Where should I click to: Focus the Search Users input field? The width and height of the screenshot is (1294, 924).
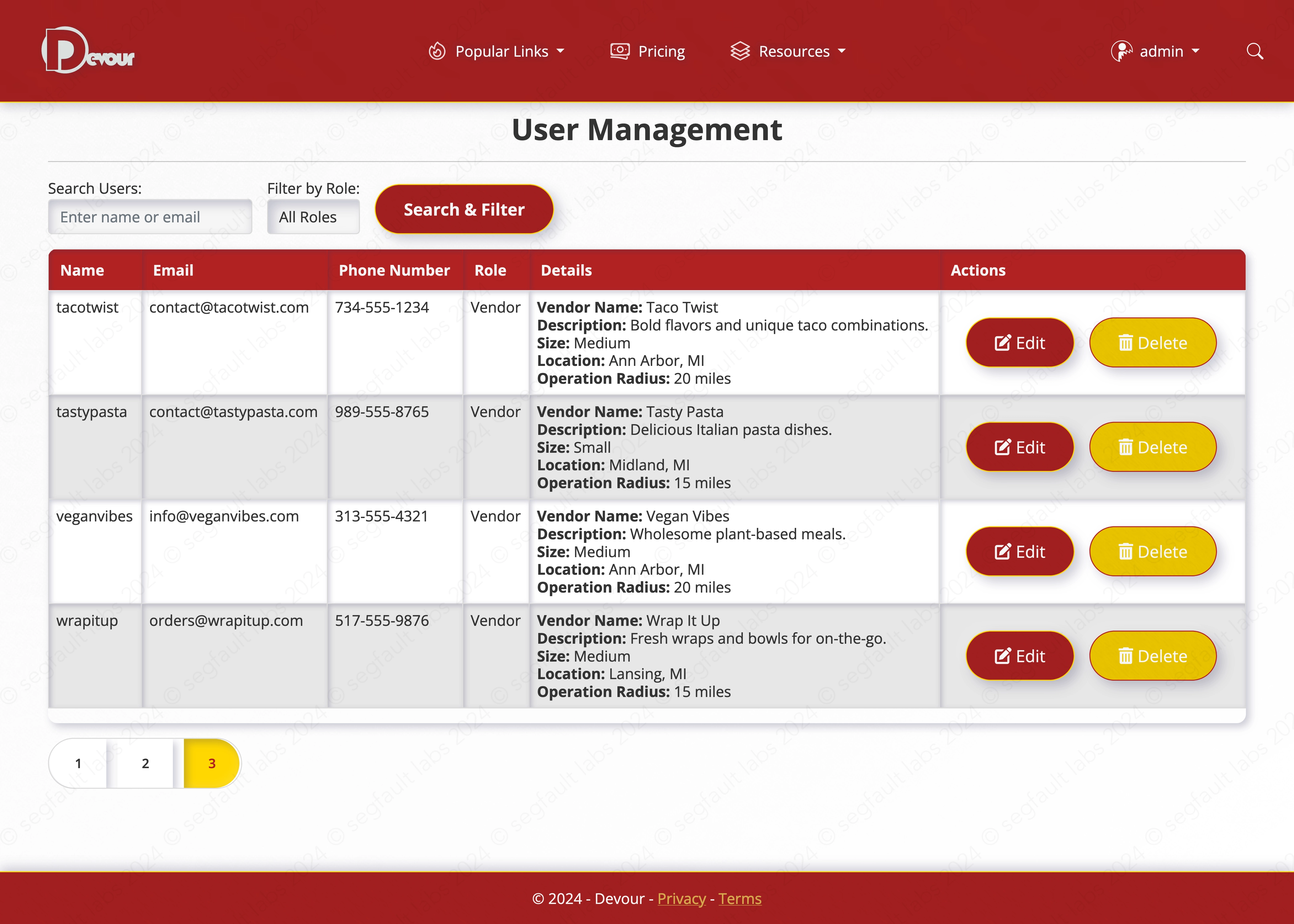click(150, 217)
